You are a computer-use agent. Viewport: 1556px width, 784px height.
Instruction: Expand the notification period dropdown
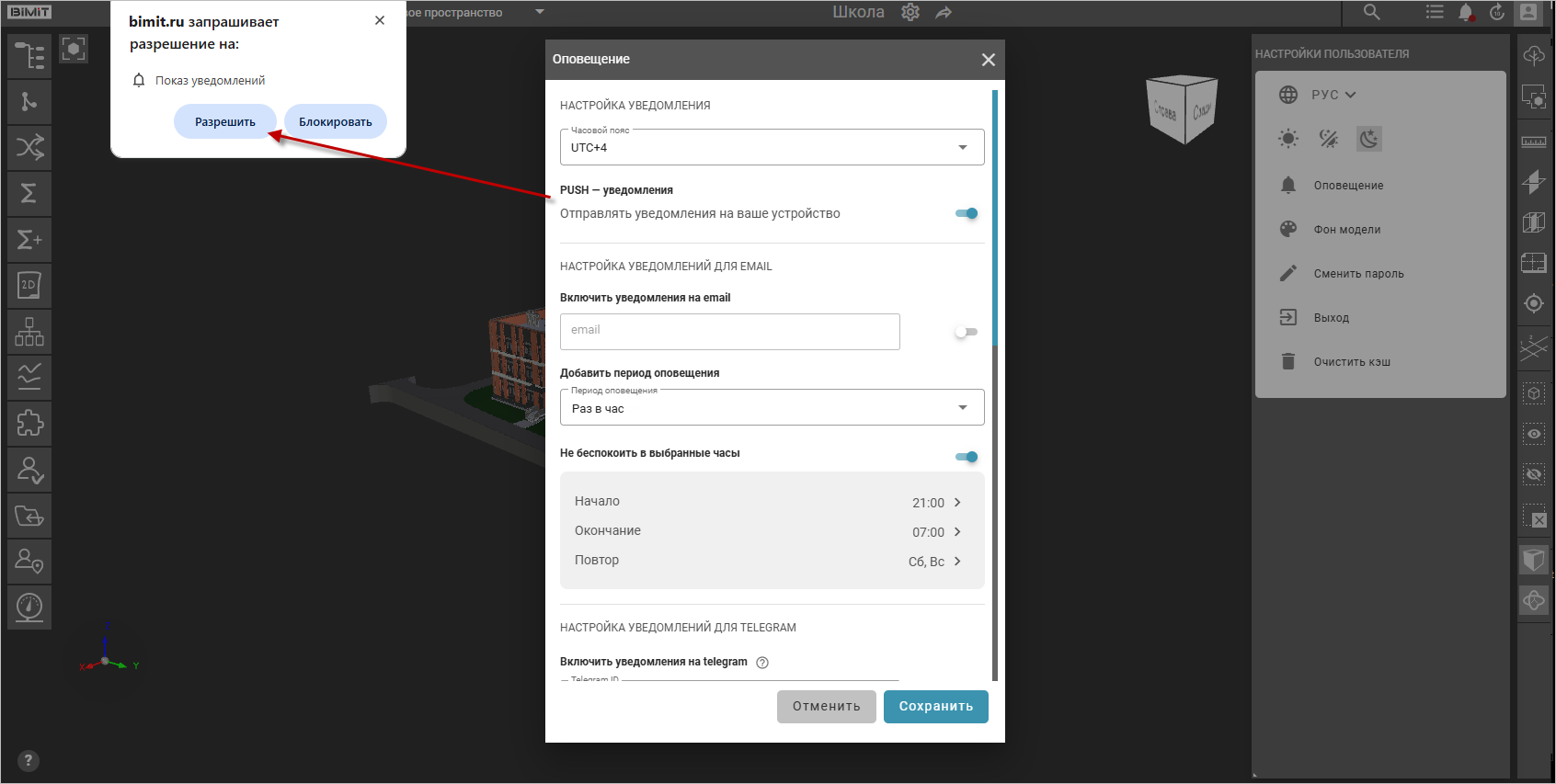click(772, 408)
